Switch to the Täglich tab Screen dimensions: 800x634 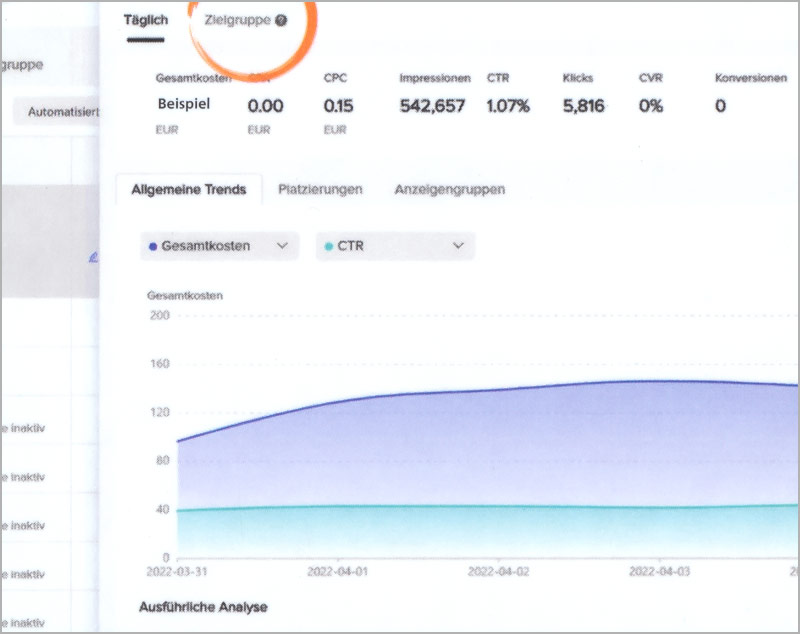pos(145,20)
